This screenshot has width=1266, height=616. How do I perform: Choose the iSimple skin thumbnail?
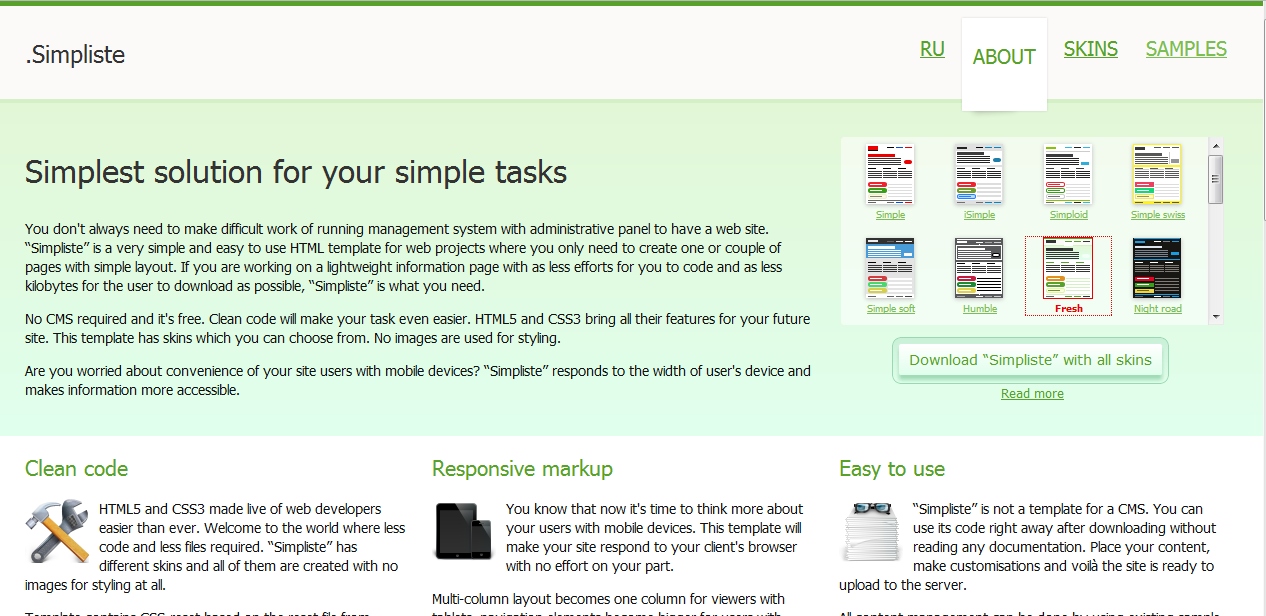(979, 175)
